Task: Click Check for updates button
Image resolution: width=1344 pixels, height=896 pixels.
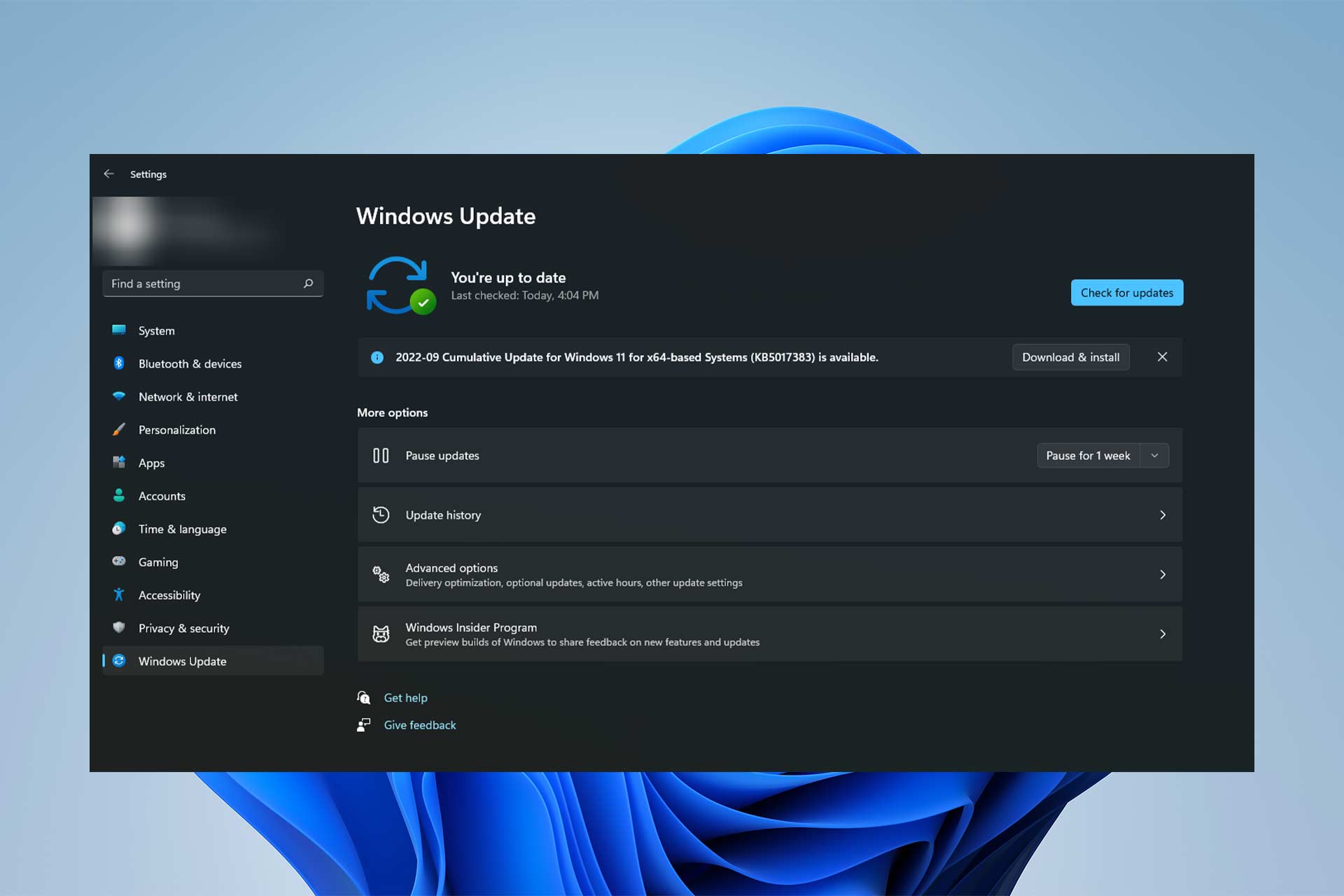Action: [x=1127, y=293]
